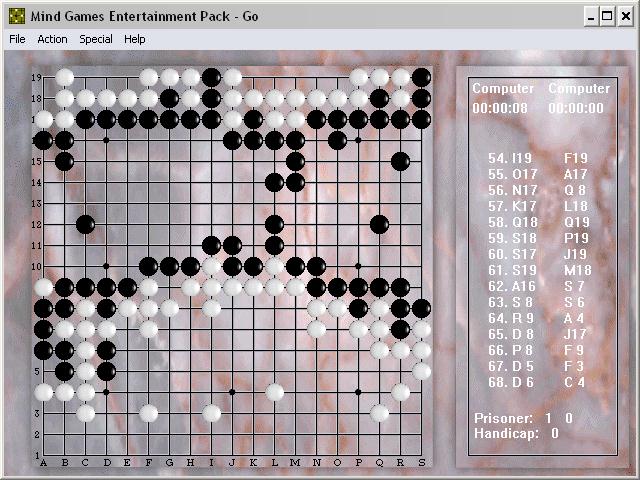Click the black stone at Q12
Screen dimensions: 640x480
(x=379, y=224)
